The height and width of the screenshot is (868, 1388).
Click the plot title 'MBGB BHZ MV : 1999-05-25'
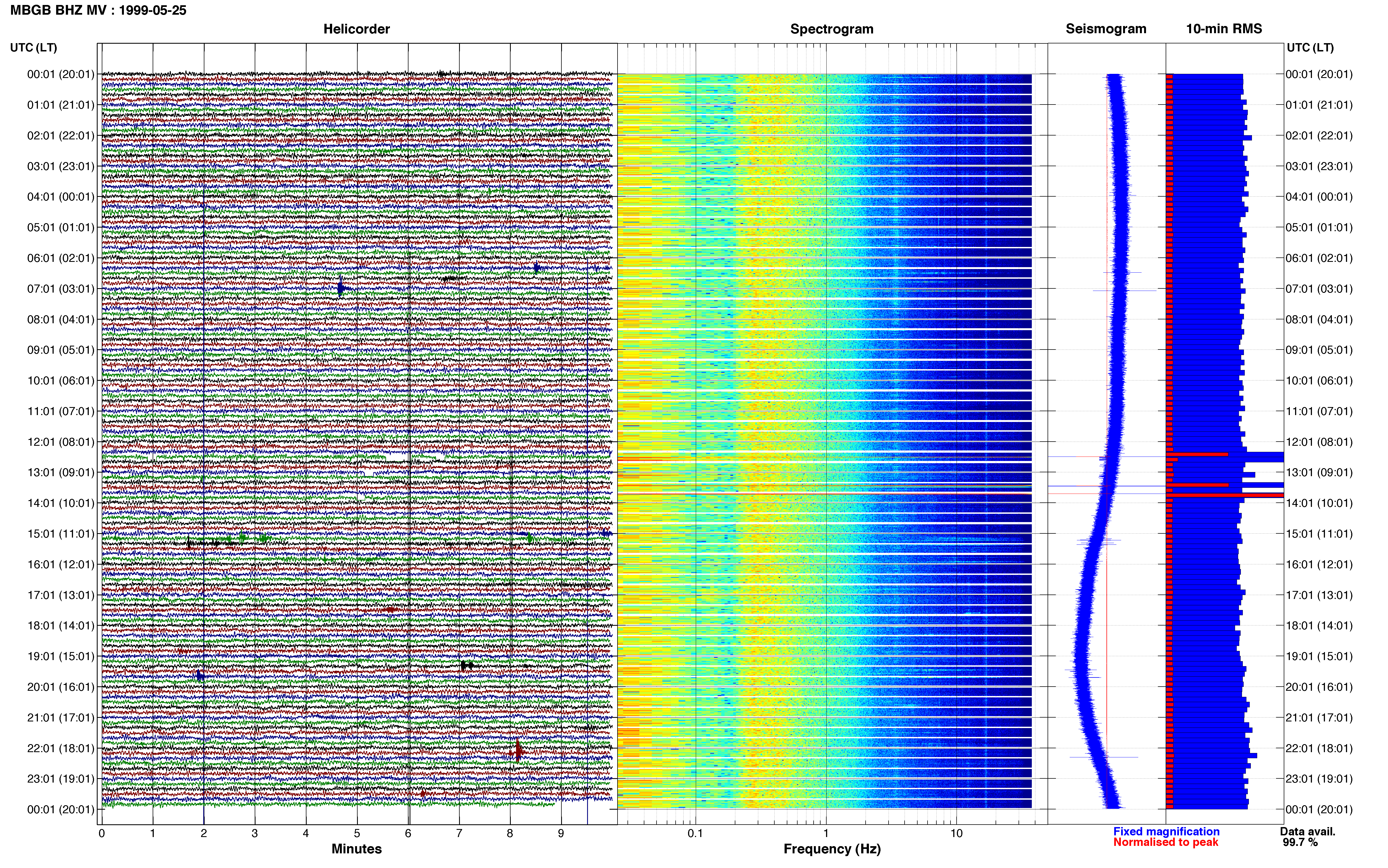click(x=98, y=10)
